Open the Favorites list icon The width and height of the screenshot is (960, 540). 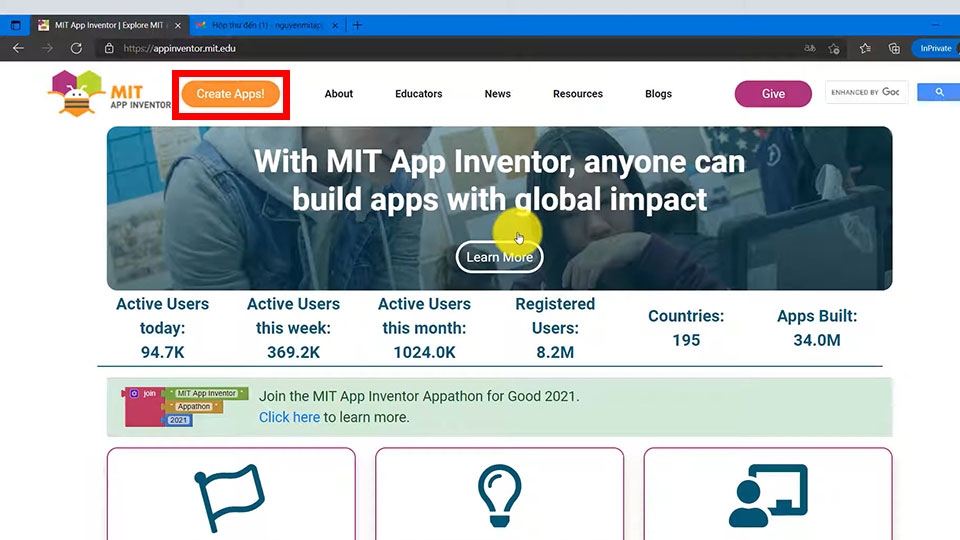pos(865,48)
